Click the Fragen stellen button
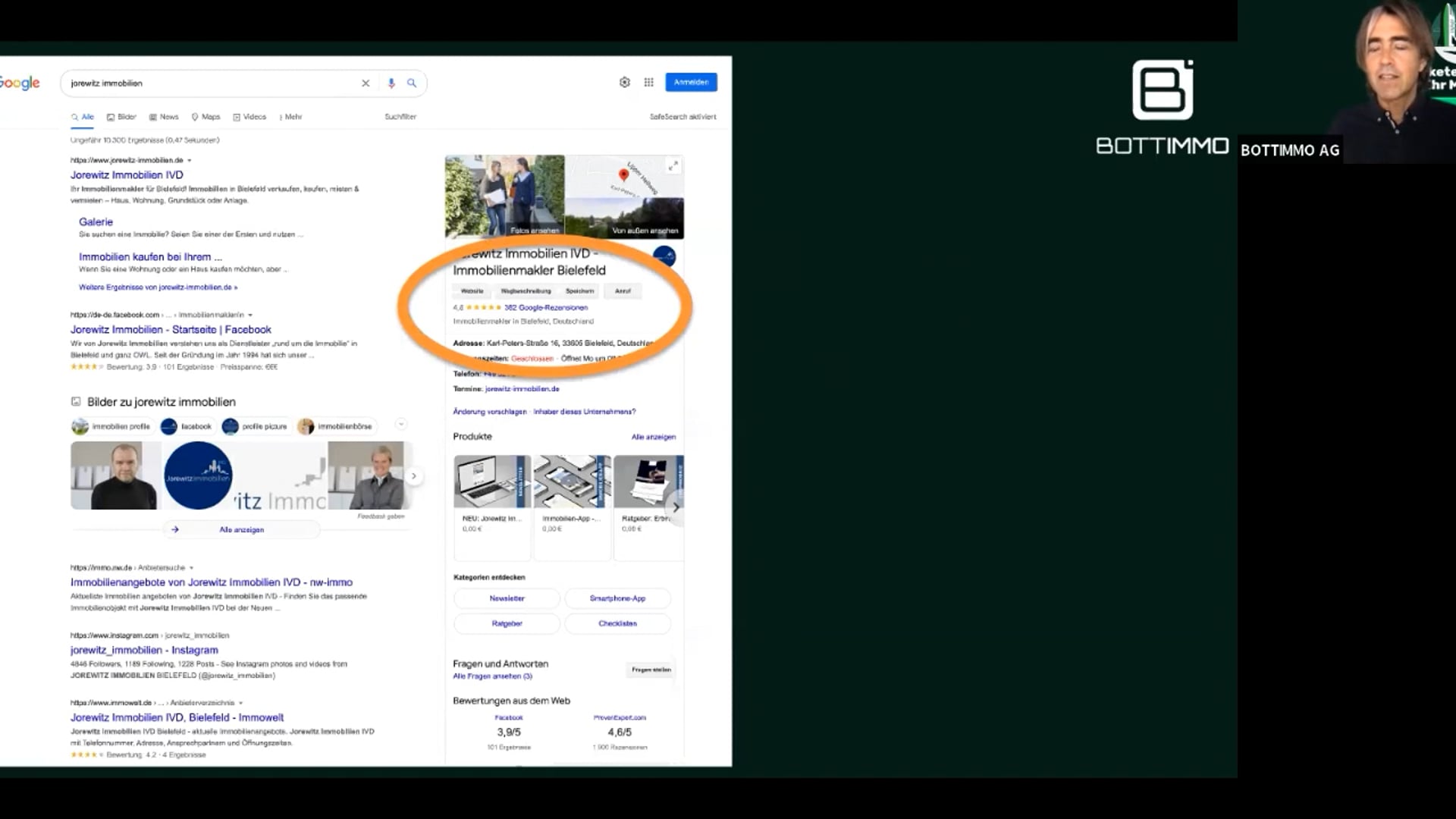The height and width of the screenshot is (819, 1456). tap(651, 670)
